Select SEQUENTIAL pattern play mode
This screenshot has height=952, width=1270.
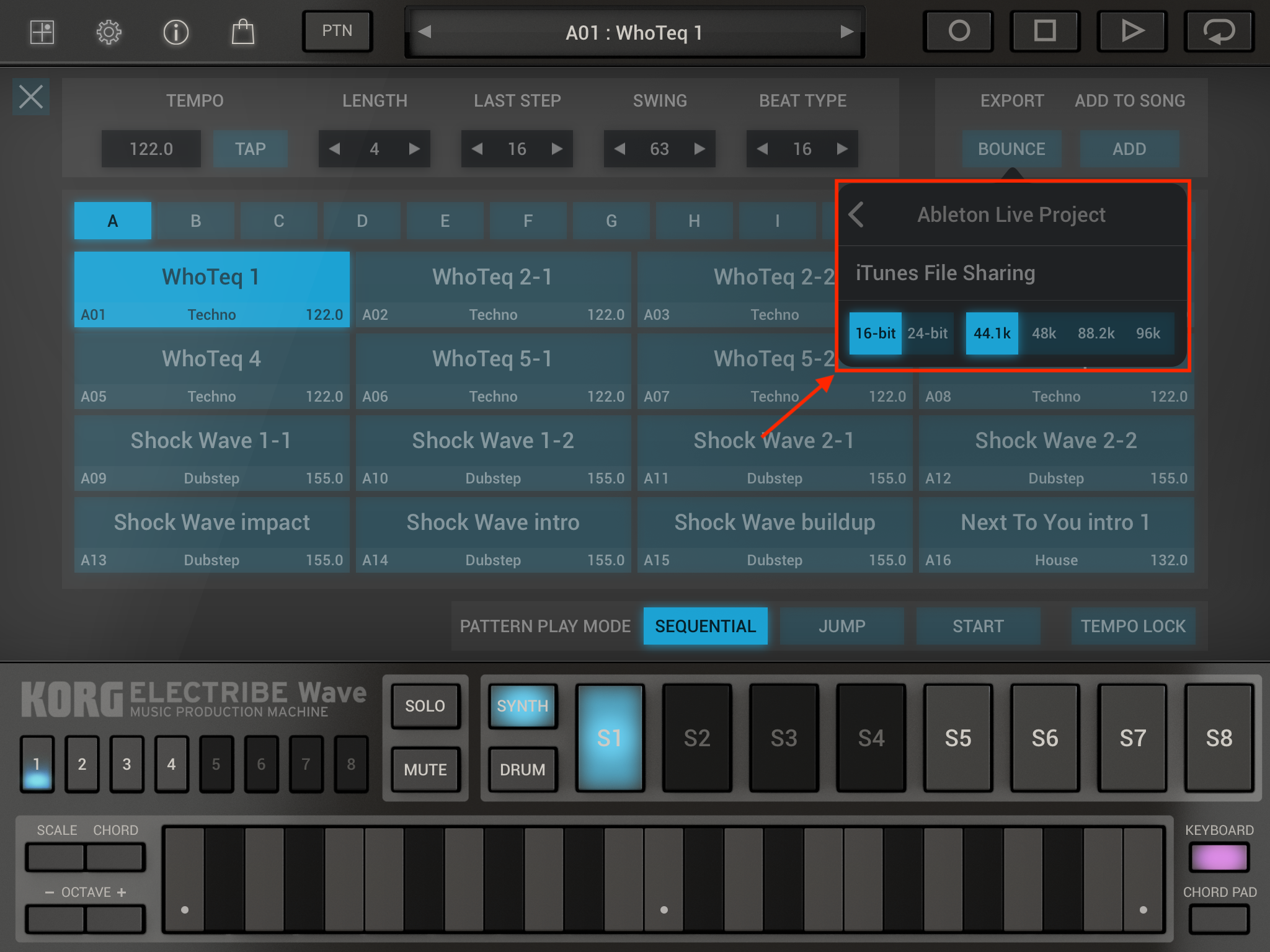point(705,626)
